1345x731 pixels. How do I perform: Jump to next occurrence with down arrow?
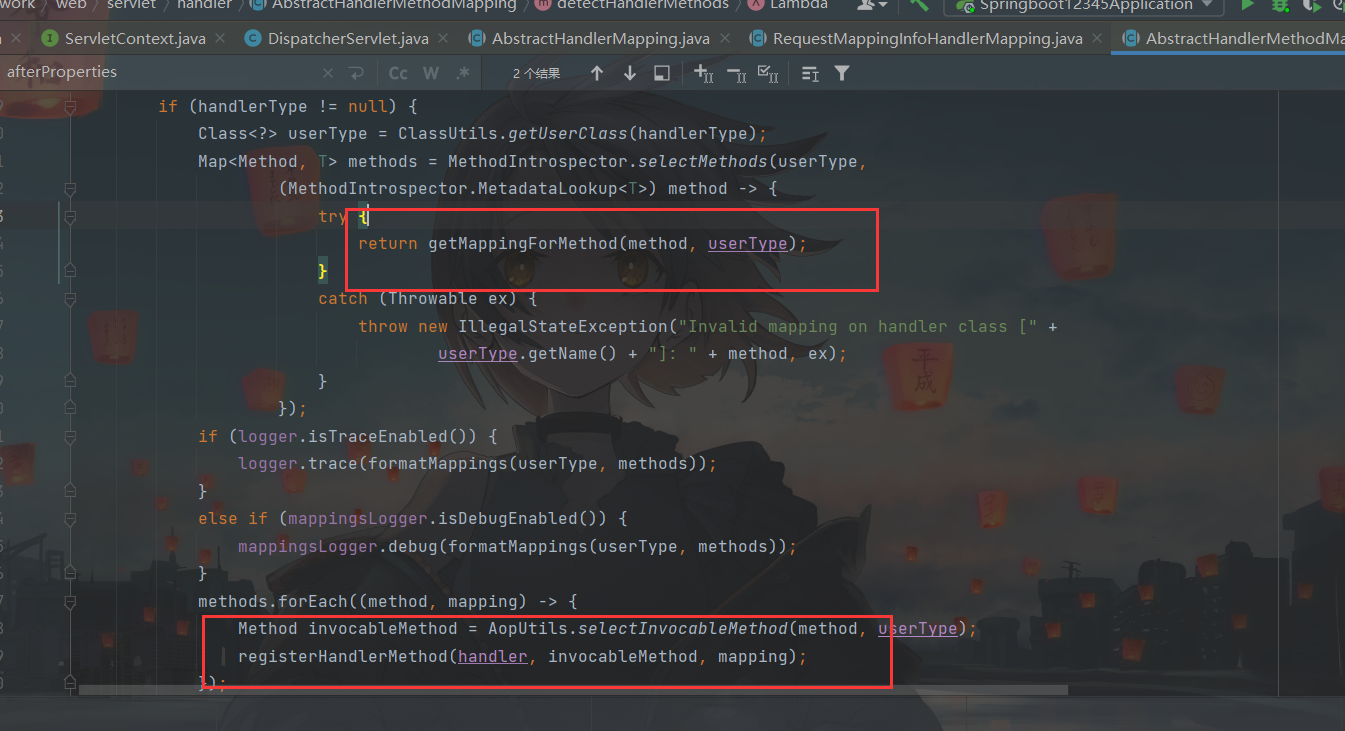pyautogui.click(x=629, y=73)
